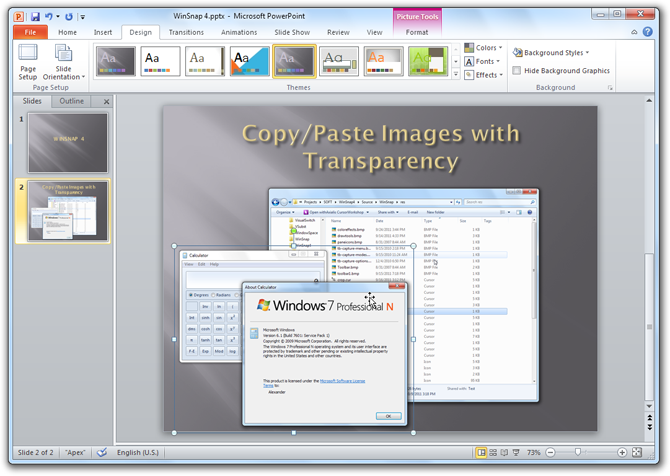
Task: Close the slides pane
Action: click(106, 102)
